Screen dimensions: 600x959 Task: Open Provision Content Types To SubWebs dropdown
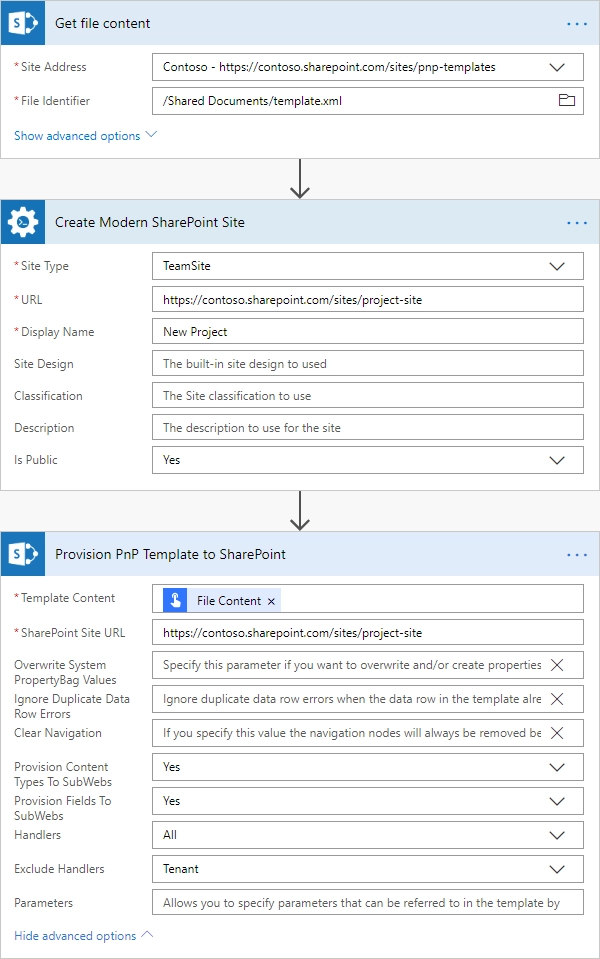557,767
